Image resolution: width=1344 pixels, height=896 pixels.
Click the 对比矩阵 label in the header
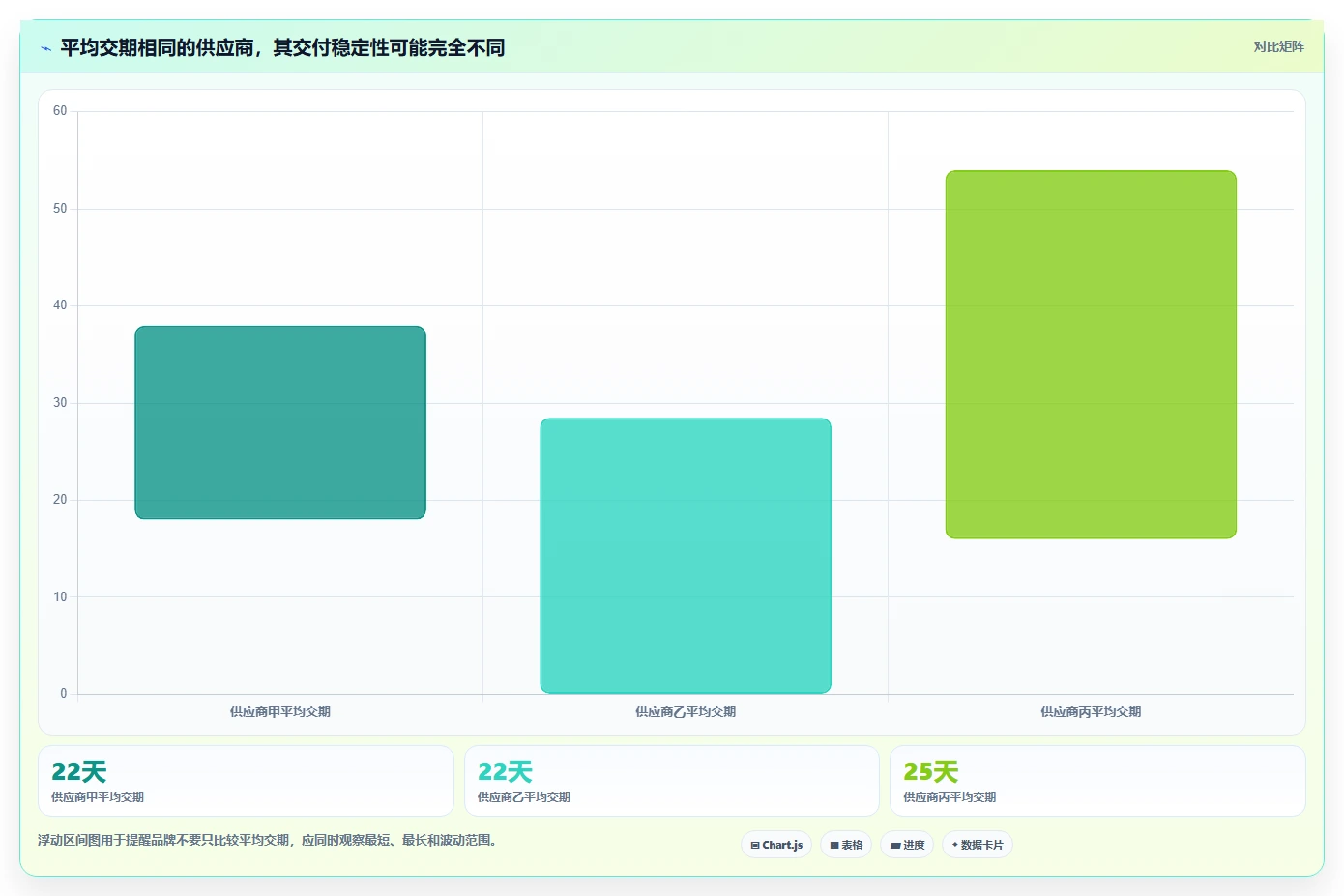(x=1278, y=46)
